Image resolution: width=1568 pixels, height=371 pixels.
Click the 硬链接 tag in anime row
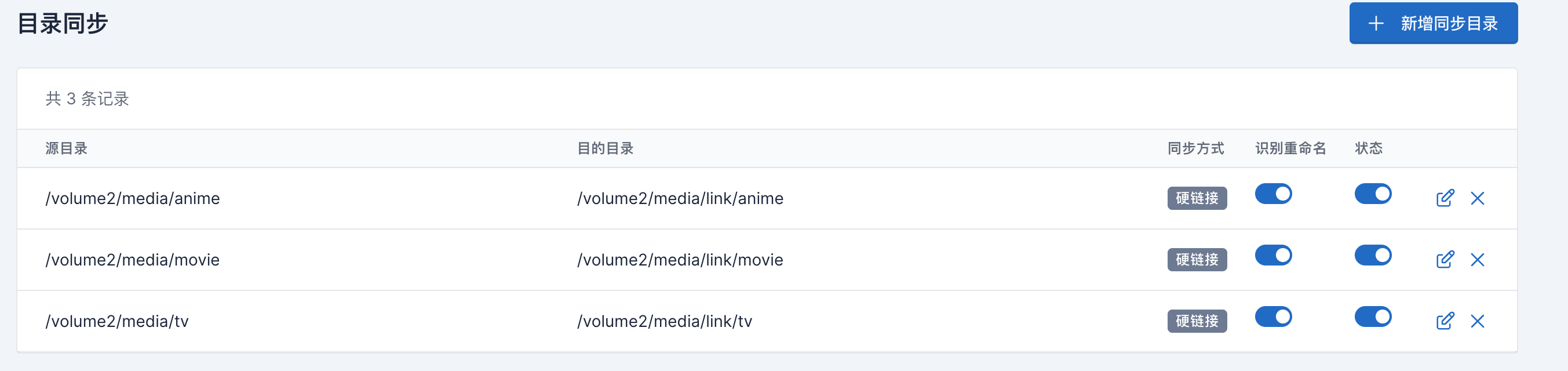pyautogui.click(x=1197, y=198)
